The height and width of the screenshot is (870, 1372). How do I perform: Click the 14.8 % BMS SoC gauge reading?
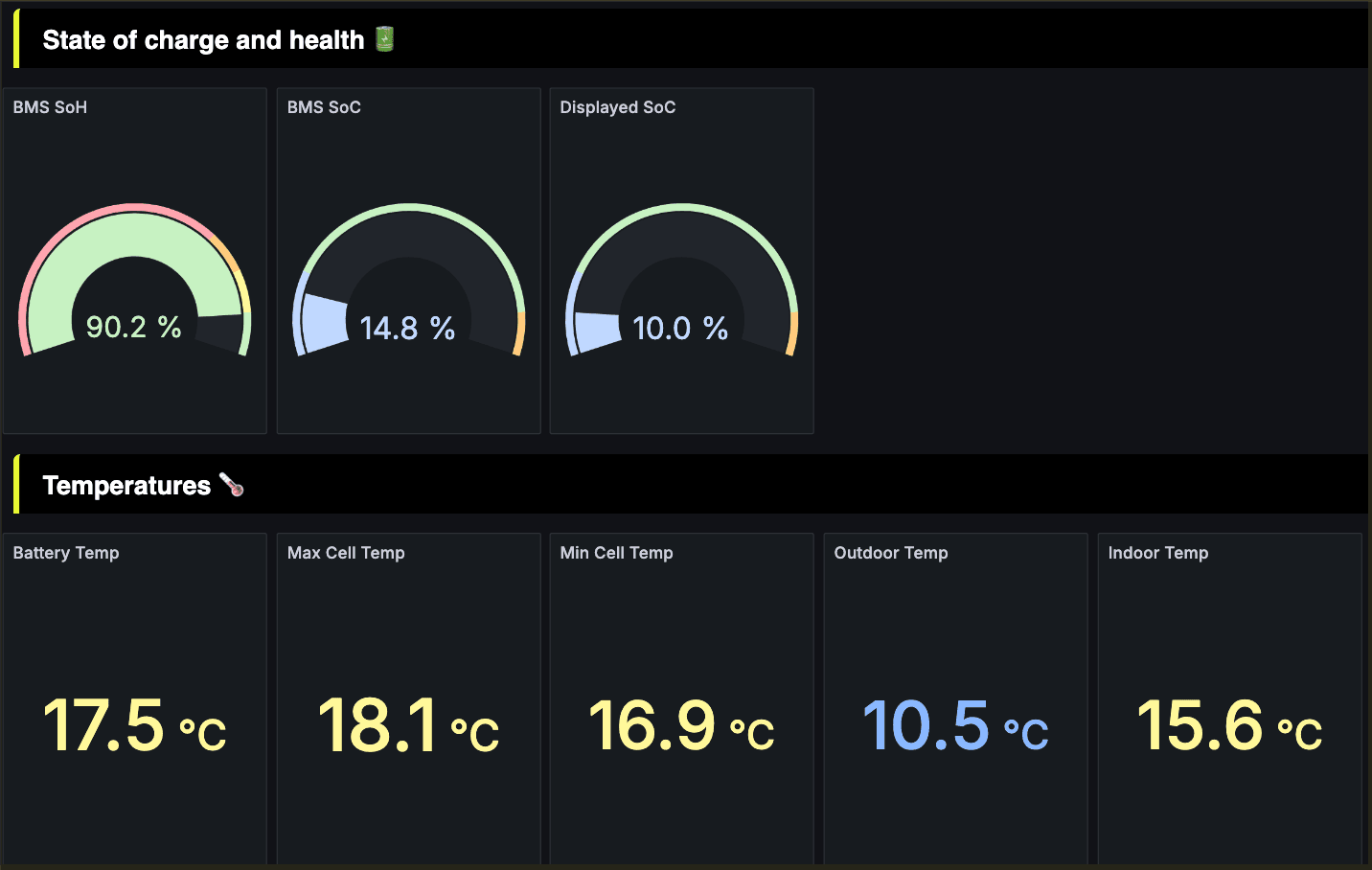(407, 329)
